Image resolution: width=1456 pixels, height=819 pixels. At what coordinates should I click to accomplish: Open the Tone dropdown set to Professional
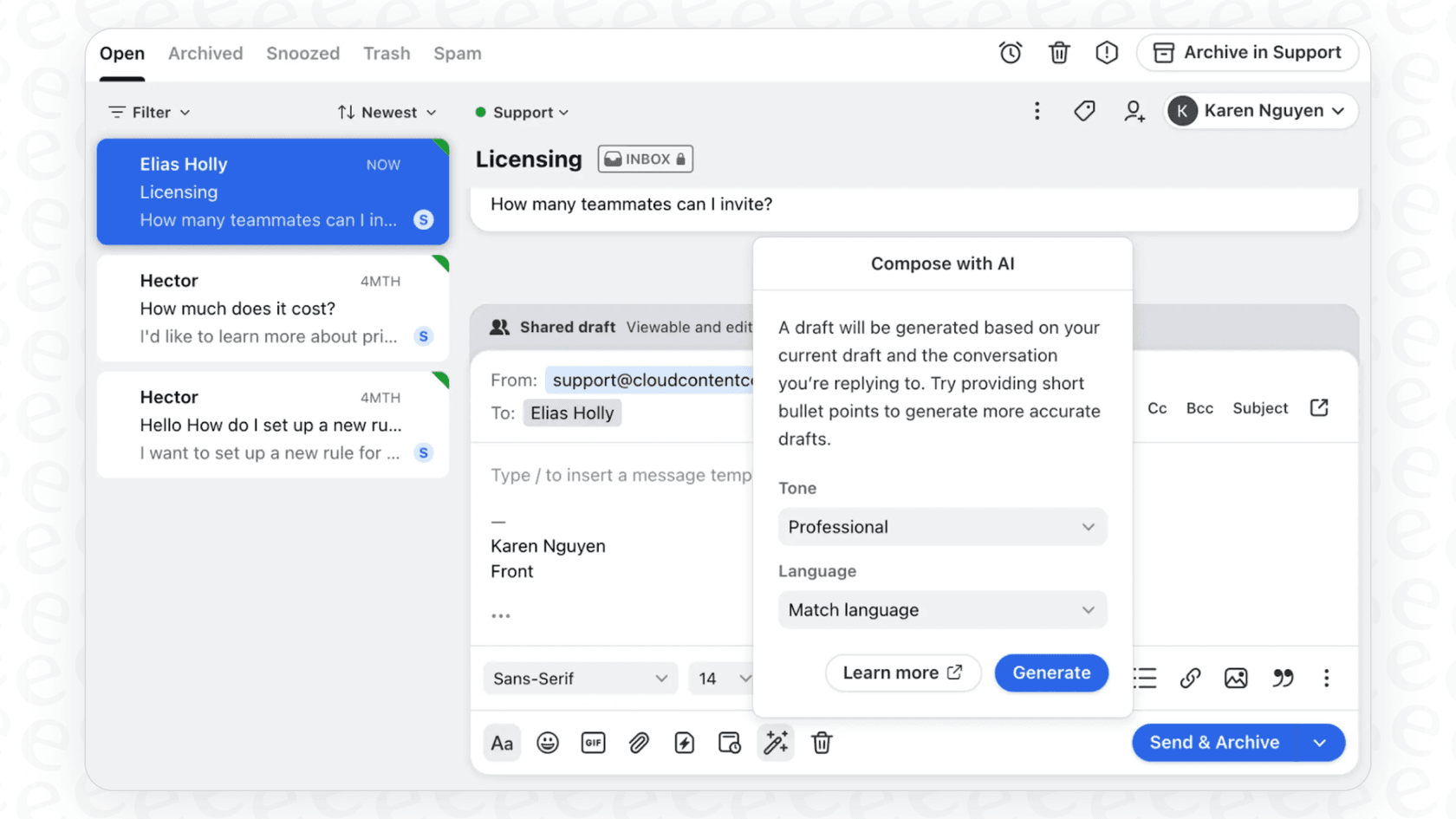[942, 527]
